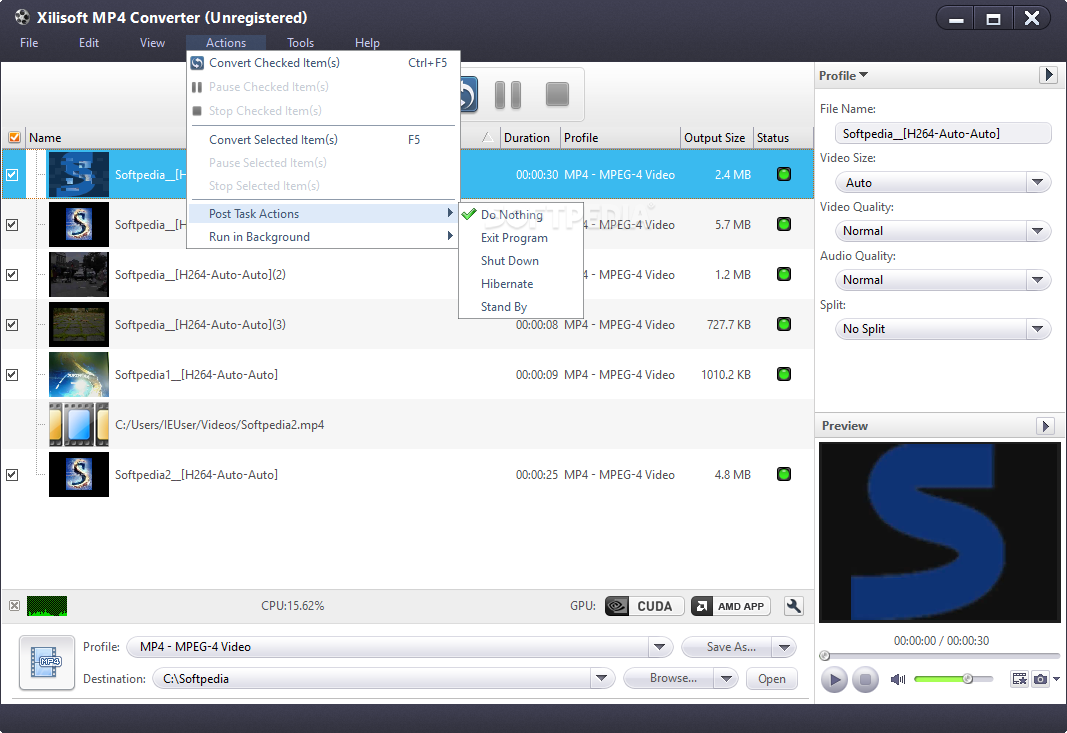Open the Edit menu
The image size is (1067, 733).
[x=88, y=43]
